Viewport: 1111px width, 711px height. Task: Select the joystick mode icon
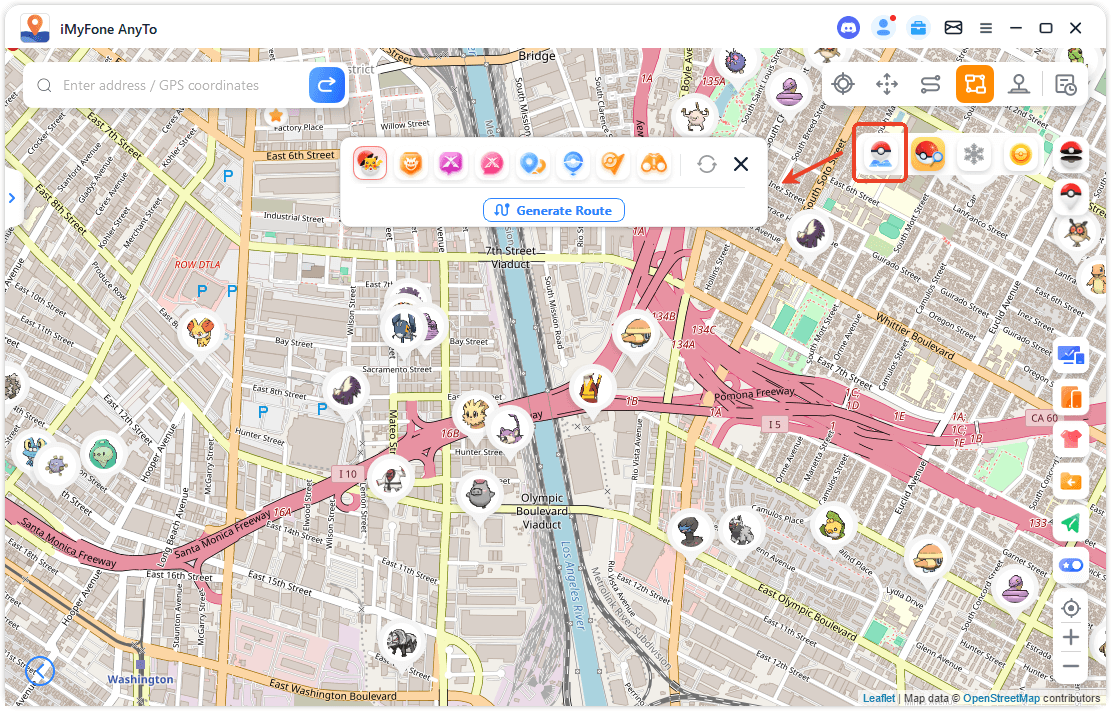[1019, 84]
